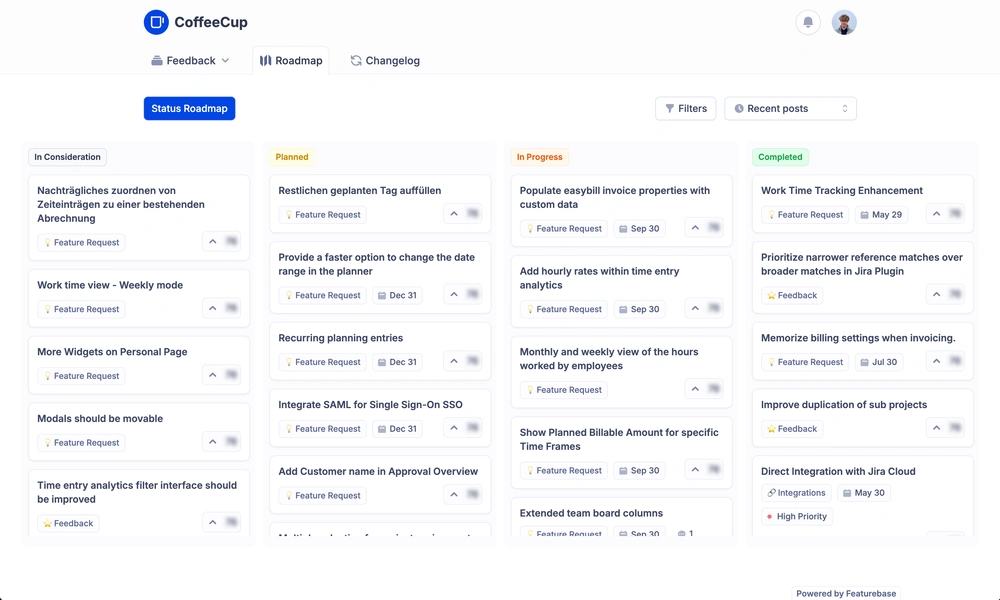Expand the Feedback dropdown tab
The height and width of the screenshot is (600, 1000).
pos(190,61)
